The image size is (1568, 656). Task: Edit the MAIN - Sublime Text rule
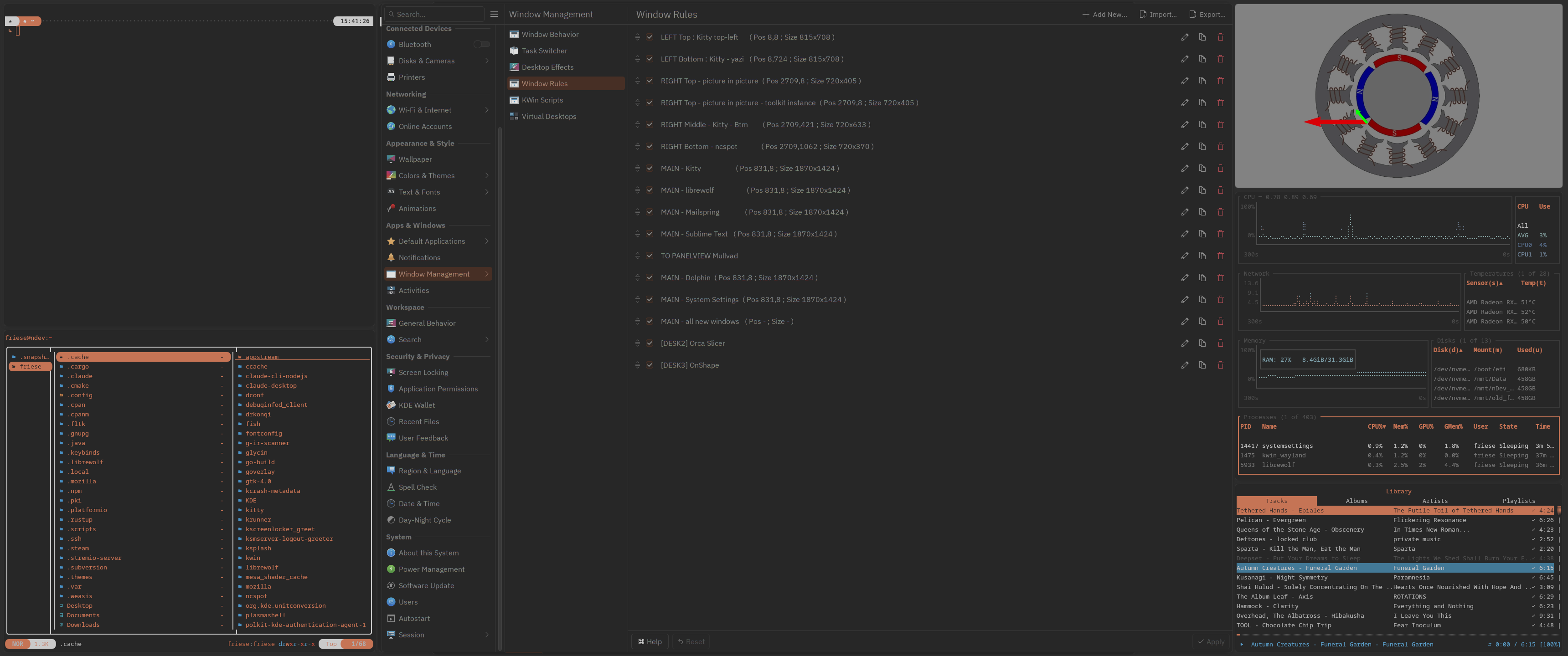tap(1185, 234)
